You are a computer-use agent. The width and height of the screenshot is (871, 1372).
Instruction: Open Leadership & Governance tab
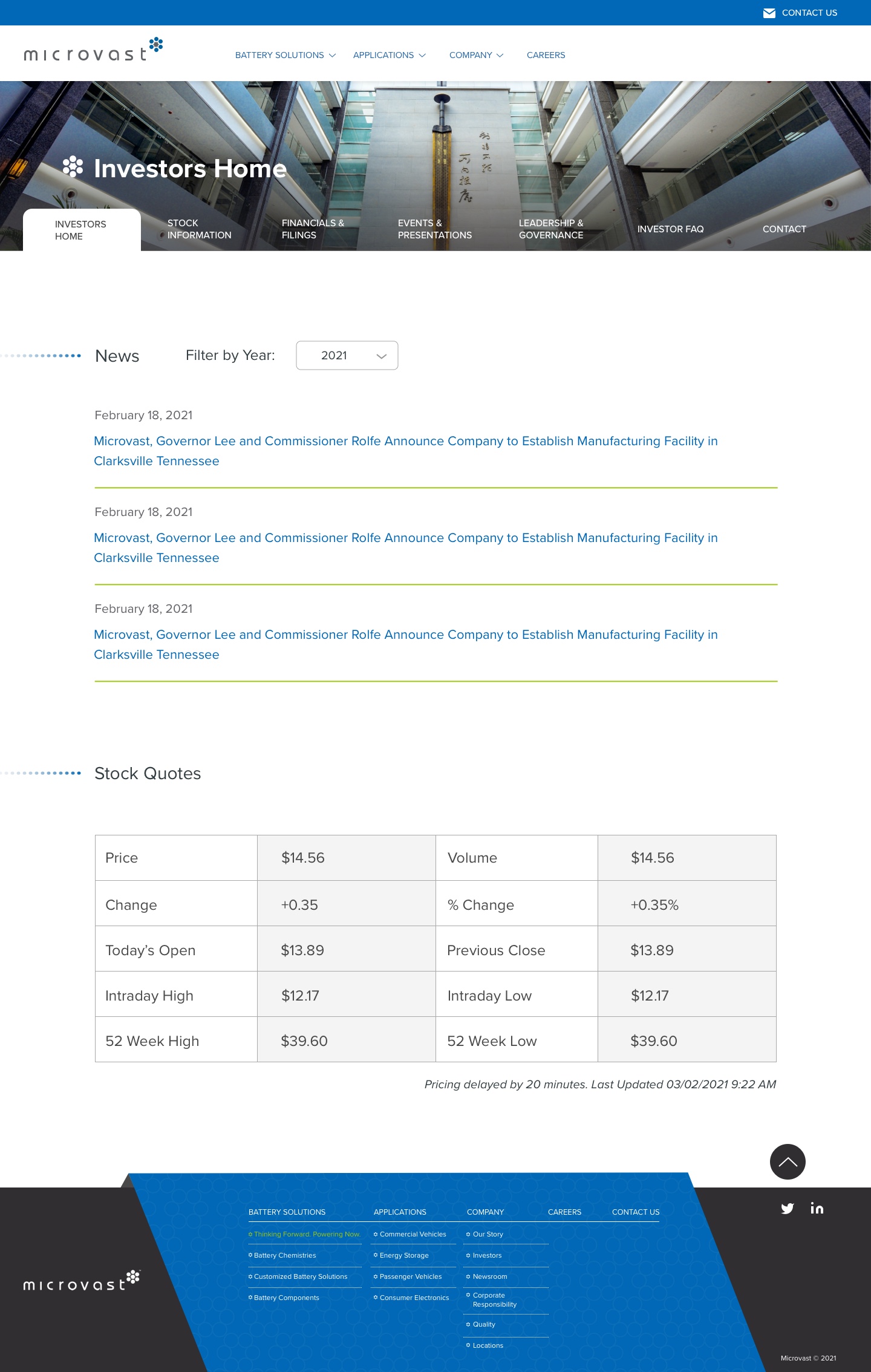(551, 229)
